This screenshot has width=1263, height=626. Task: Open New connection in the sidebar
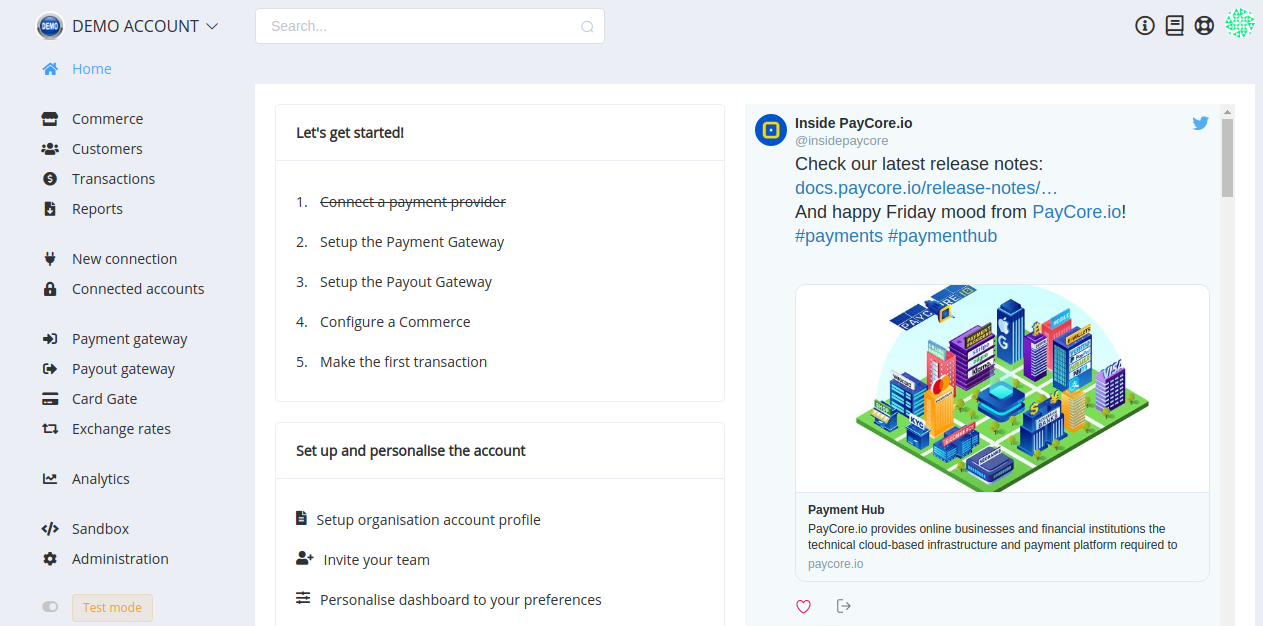124,259
